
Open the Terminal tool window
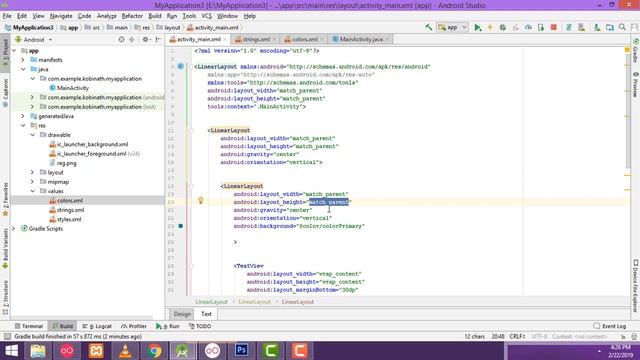point(29,326)
